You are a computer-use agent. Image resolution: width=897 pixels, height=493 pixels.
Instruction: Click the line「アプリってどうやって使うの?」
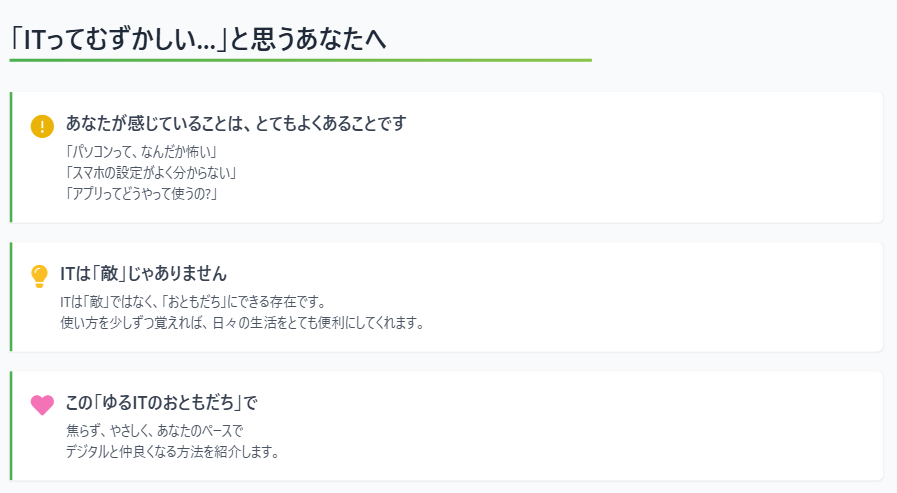(x=141, y=194)
